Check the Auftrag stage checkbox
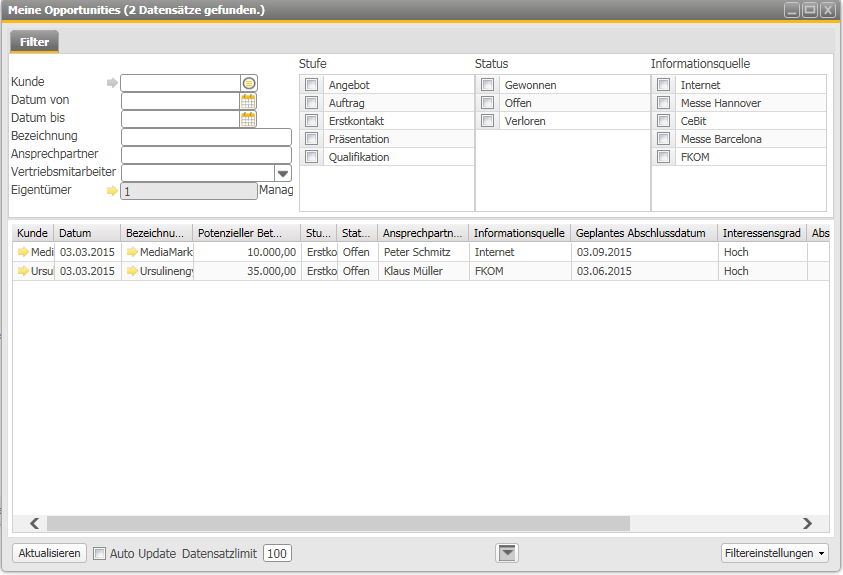This screenshot has width=843, height=575. pos(311,103)
